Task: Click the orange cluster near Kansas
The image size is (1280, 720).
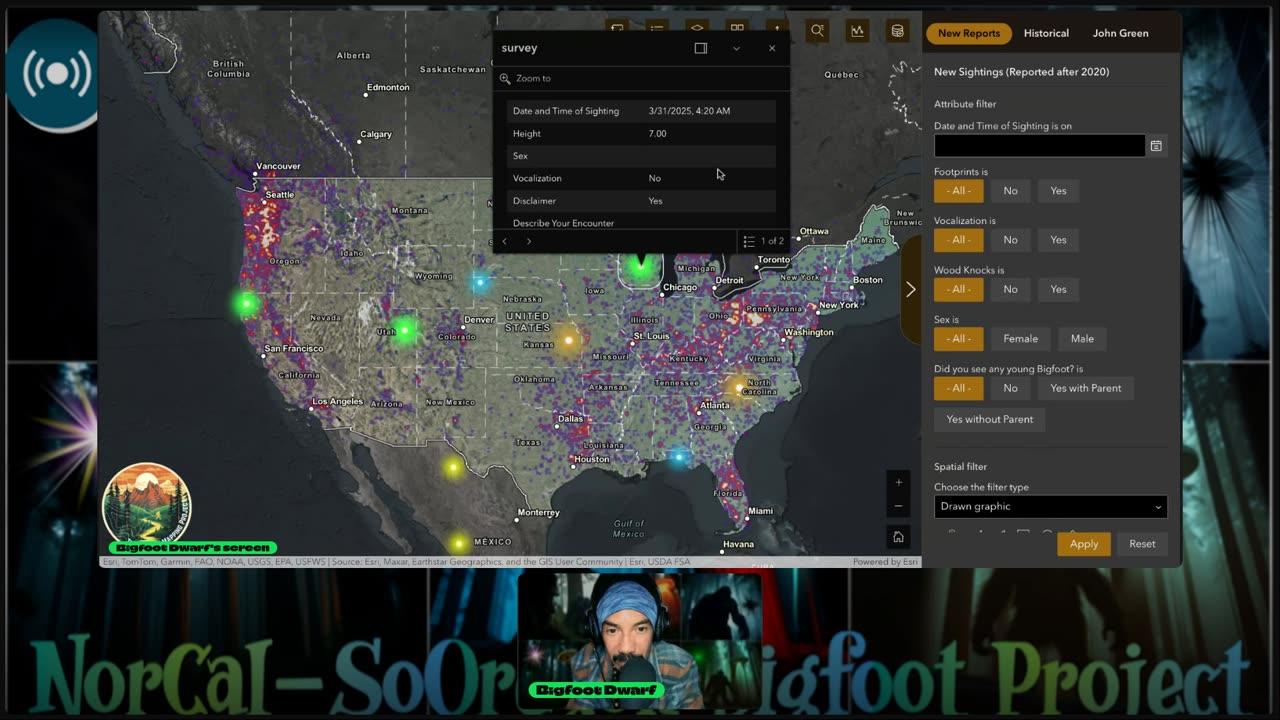Action: 568,340
